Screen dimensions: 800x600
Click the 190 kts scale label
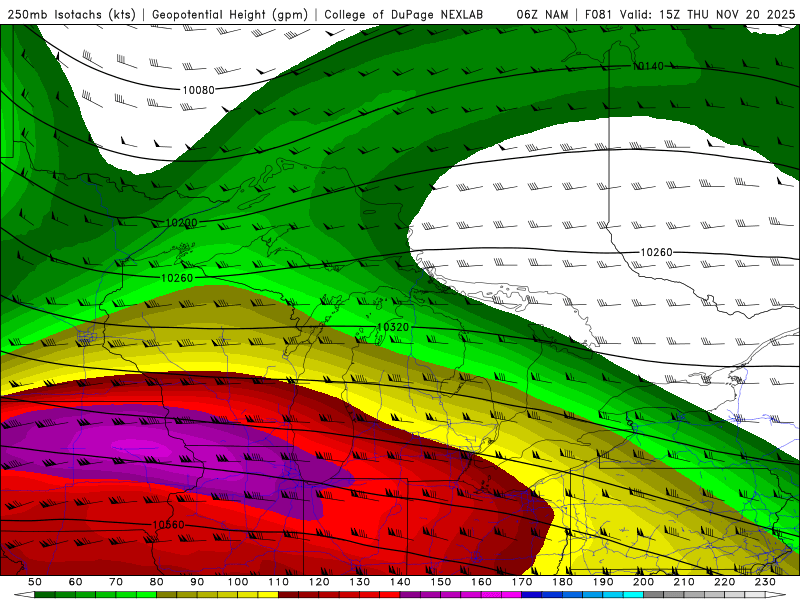coord(603,582)
